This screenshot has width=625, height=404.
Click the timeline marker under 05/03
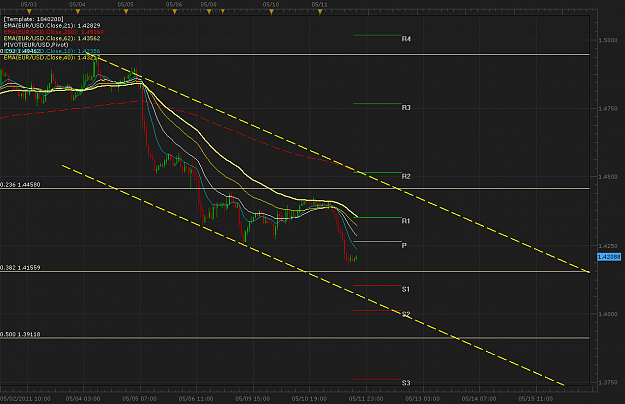[x=29, y=12]
